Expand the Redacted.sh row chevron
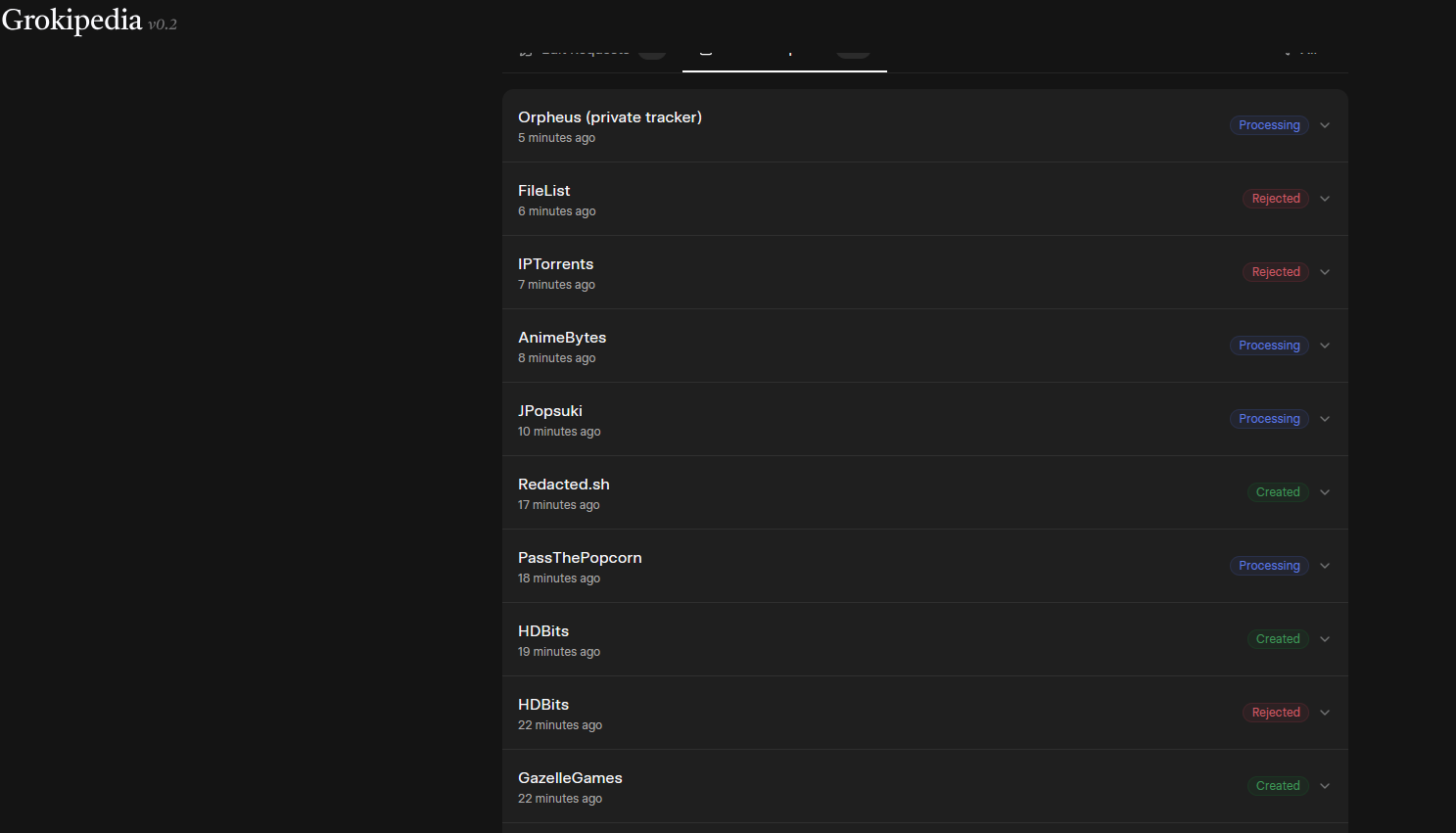This screenshot has height=833, width=1456. (x=1325, y=492)
